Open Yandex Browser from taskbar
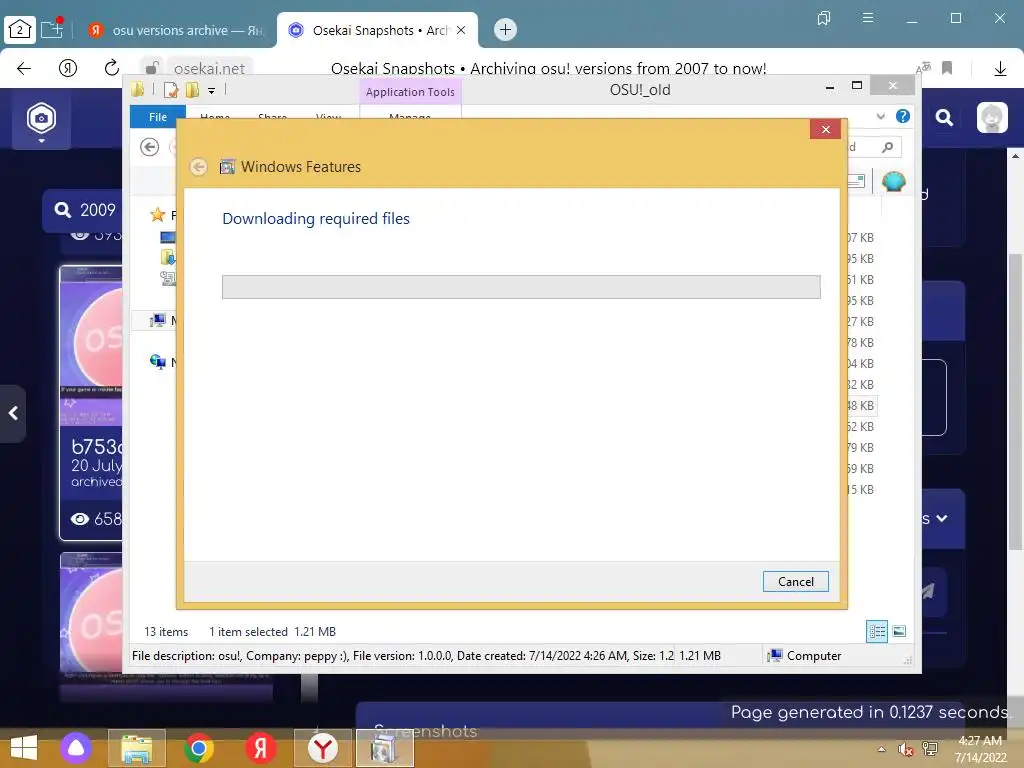Screen dimensions: 1024x768 coord(323,748)
